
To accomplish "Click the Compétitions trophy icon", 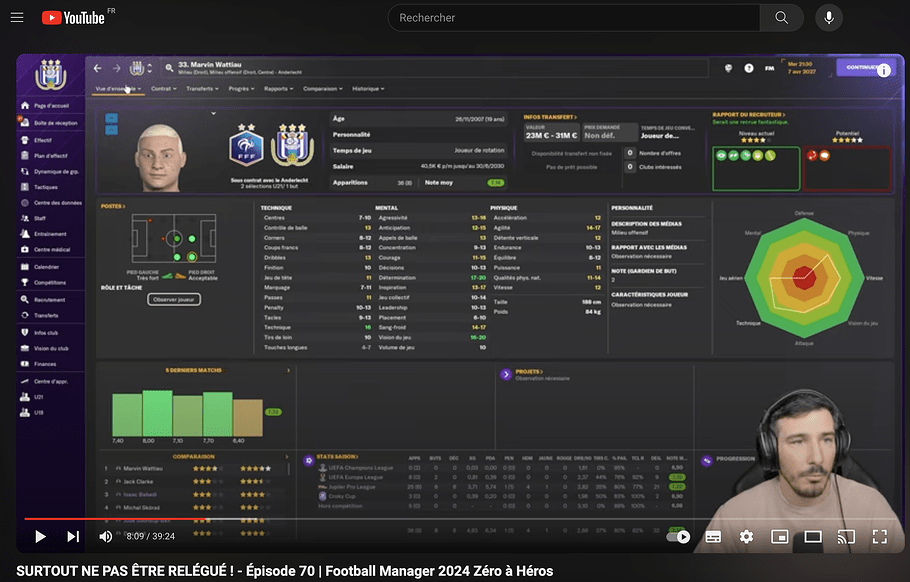I will point(25,283).
